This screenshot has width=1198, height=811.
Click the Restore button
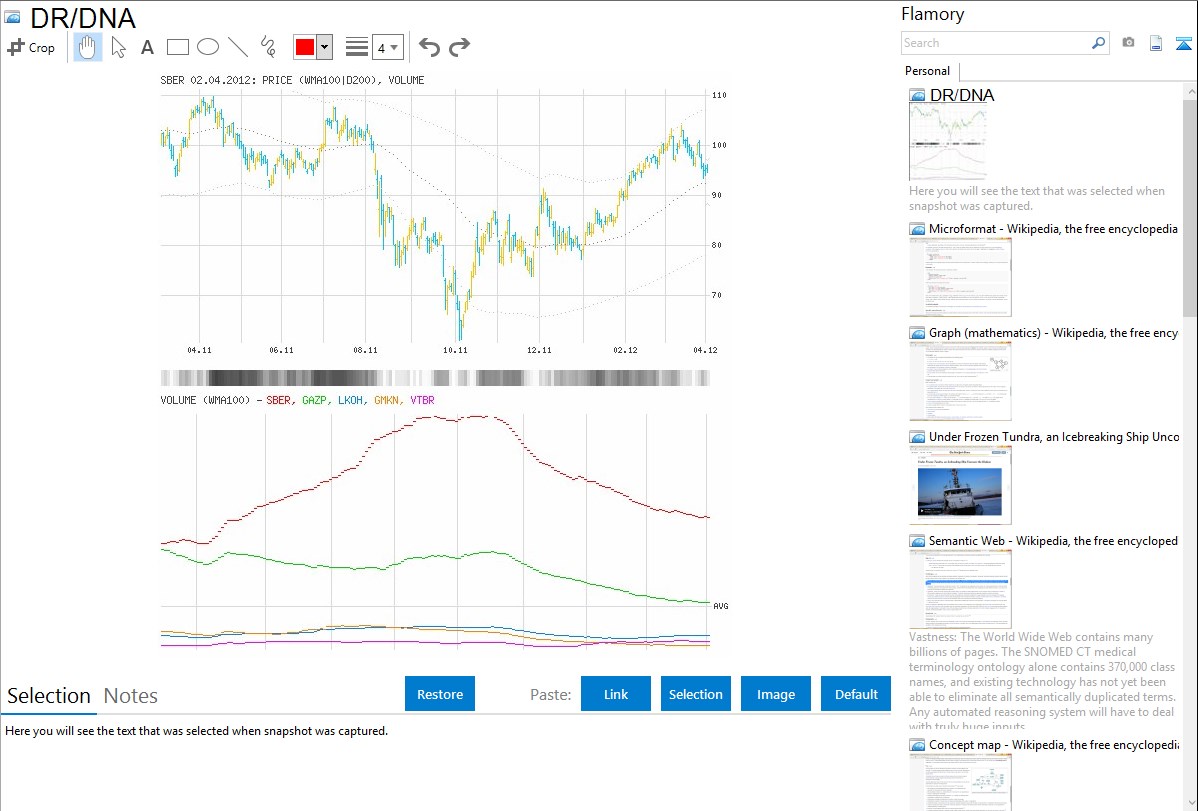440,694
